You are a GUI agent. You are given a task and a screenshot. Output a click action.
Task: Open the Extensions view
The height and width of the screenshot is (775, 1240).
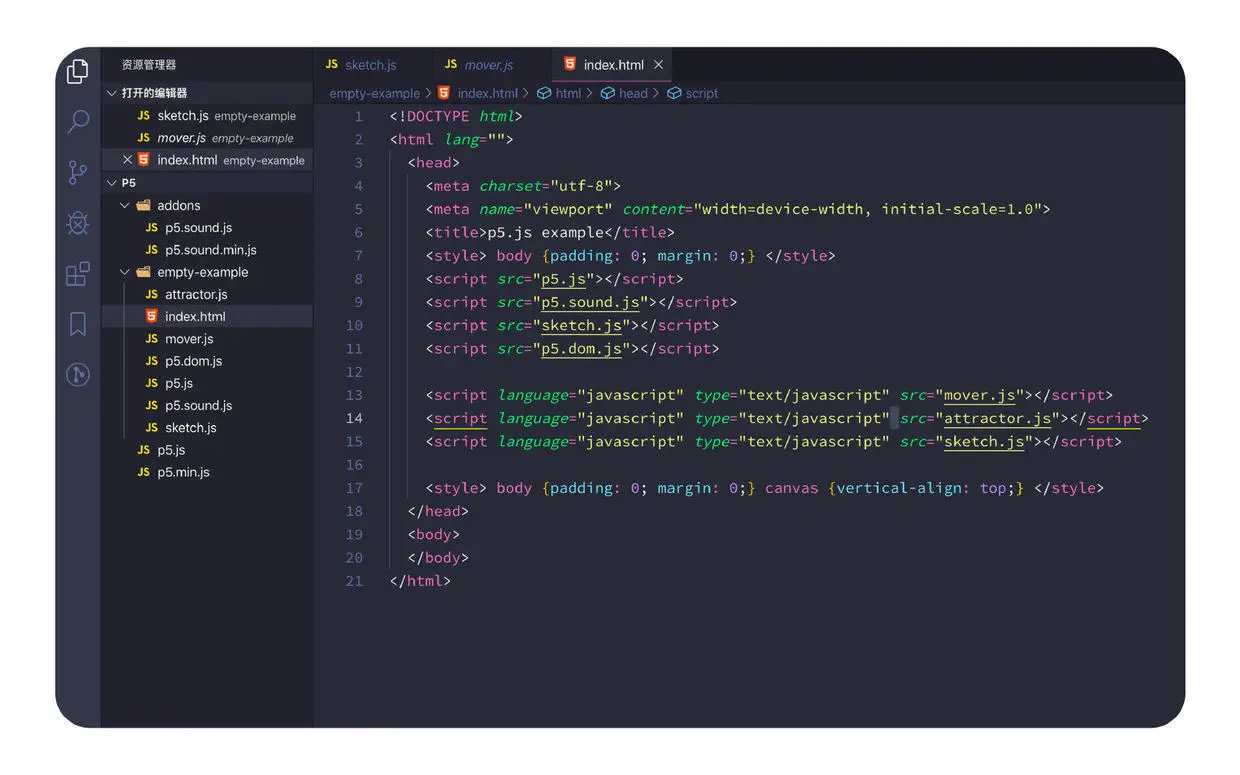point(78,273)
